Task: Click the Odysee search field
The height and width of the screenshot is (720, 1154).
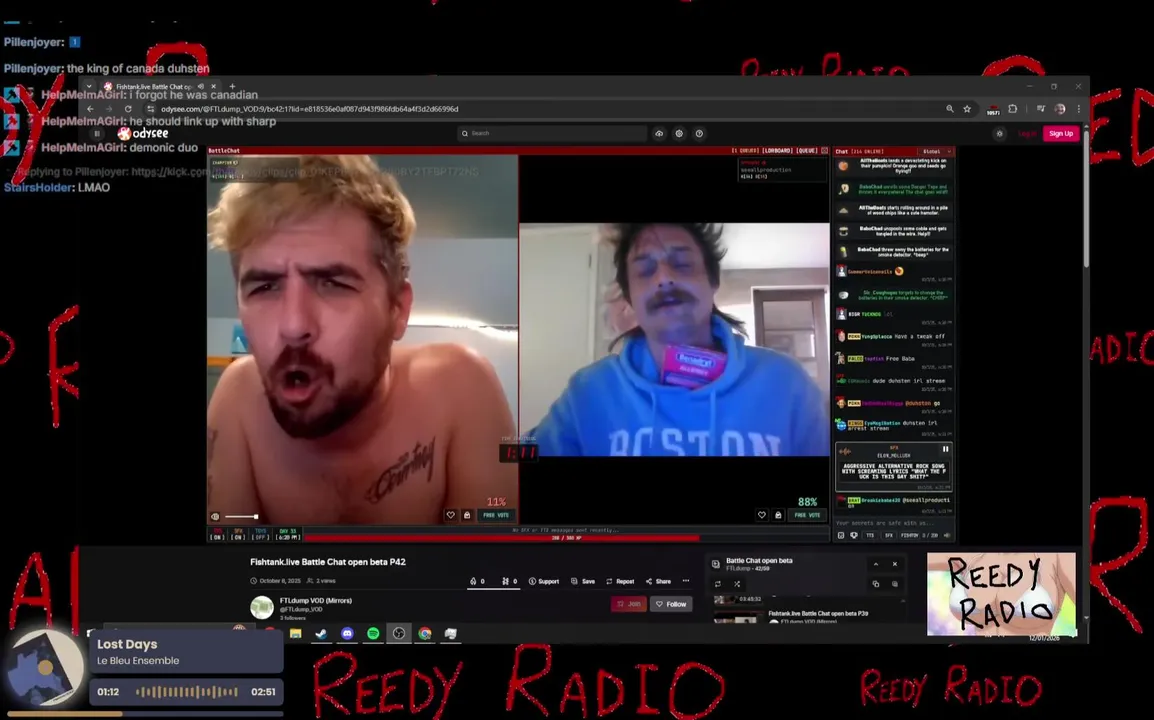Action: pos(552,133)
